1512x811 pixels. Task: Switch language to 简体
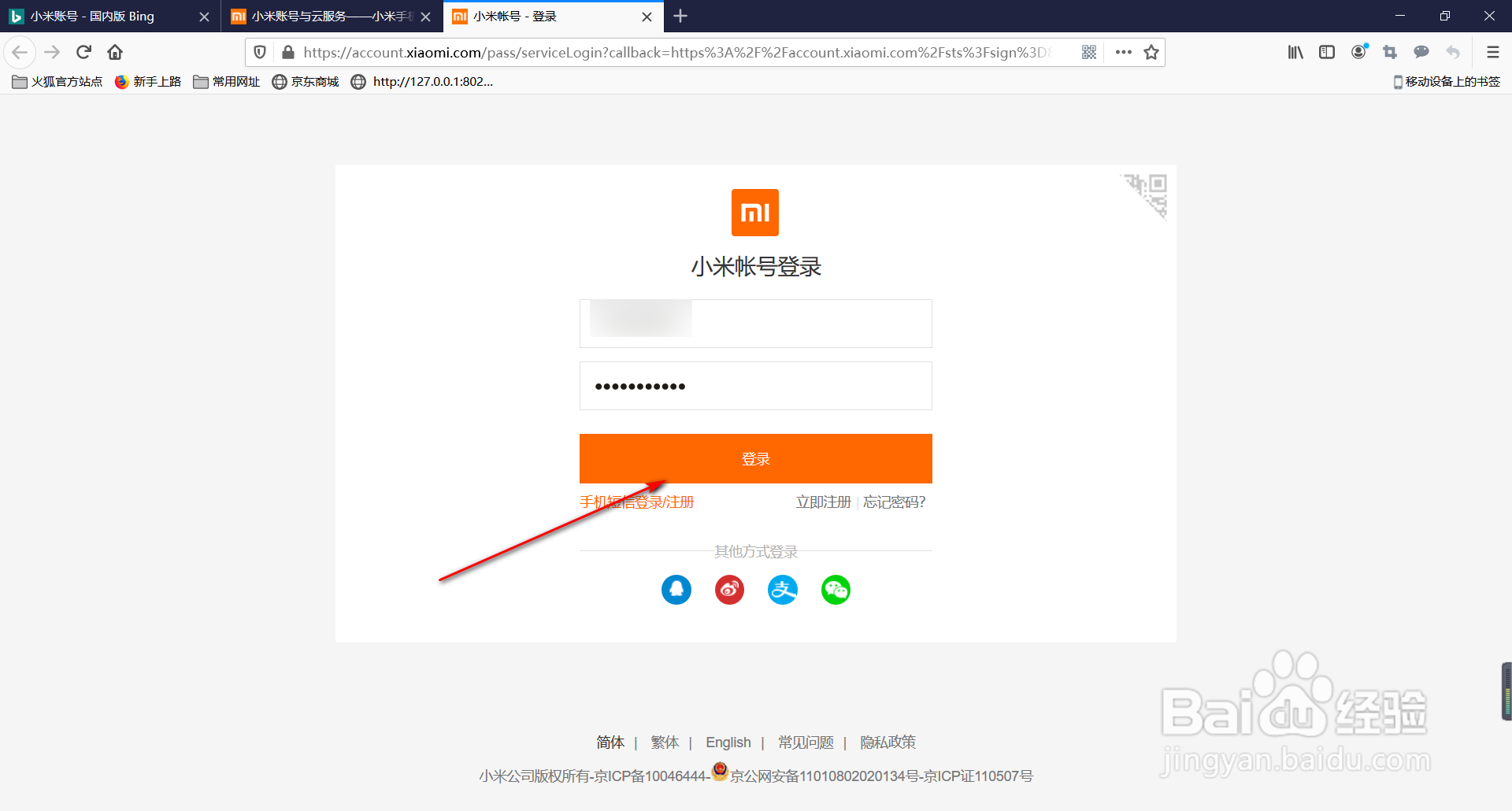(x=610, y=742)
